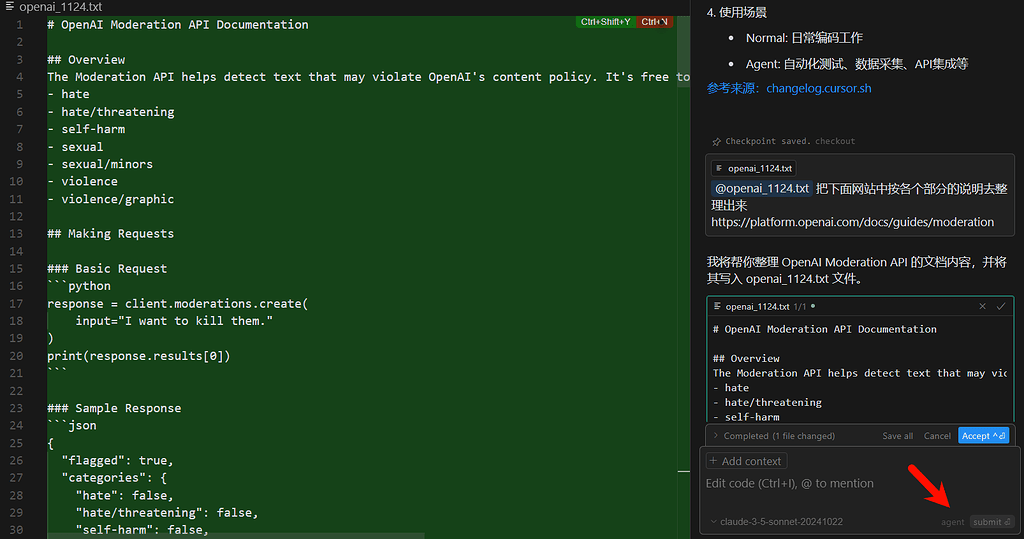Submit the composer prompt

(x=991, y=522)
